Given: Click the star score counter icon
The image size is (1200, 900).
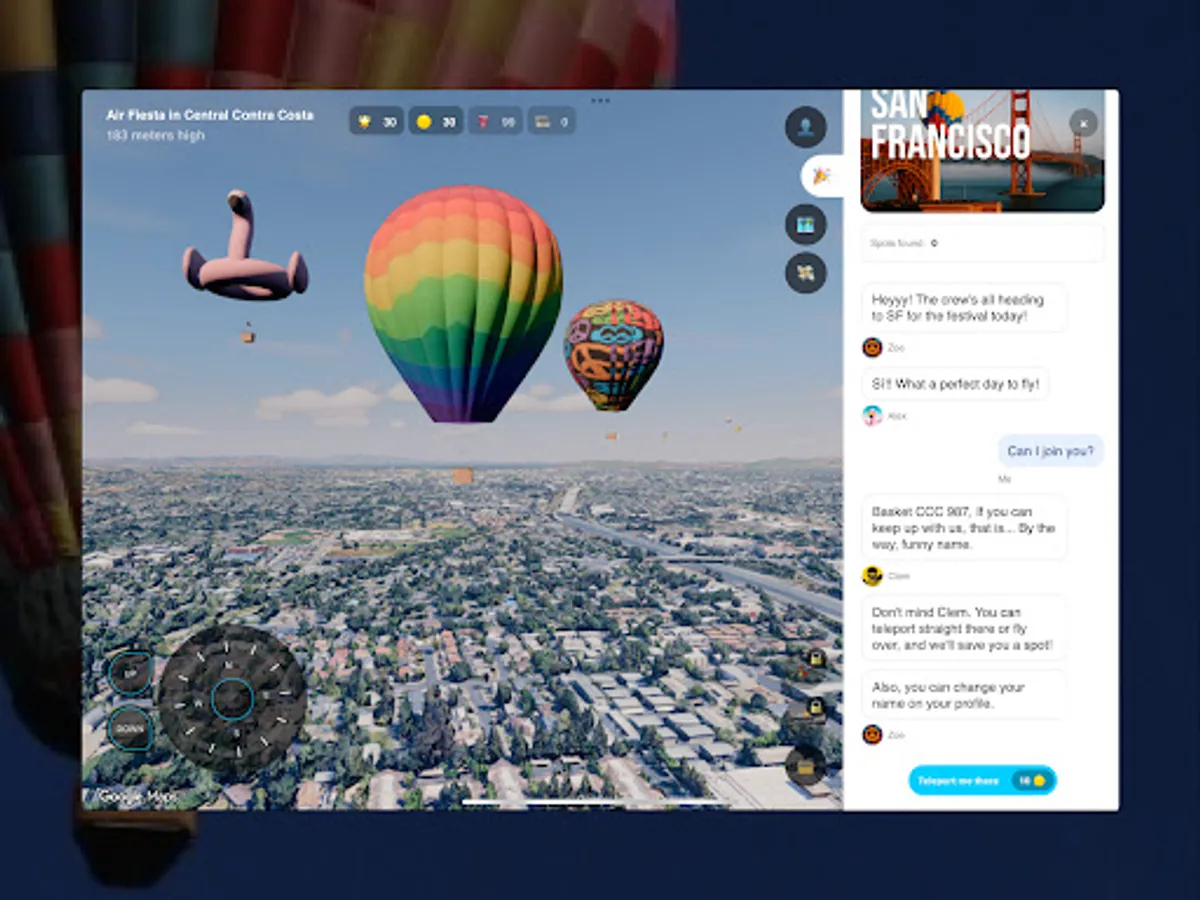Looking at the screenshot, I should (x=365, y=122).
